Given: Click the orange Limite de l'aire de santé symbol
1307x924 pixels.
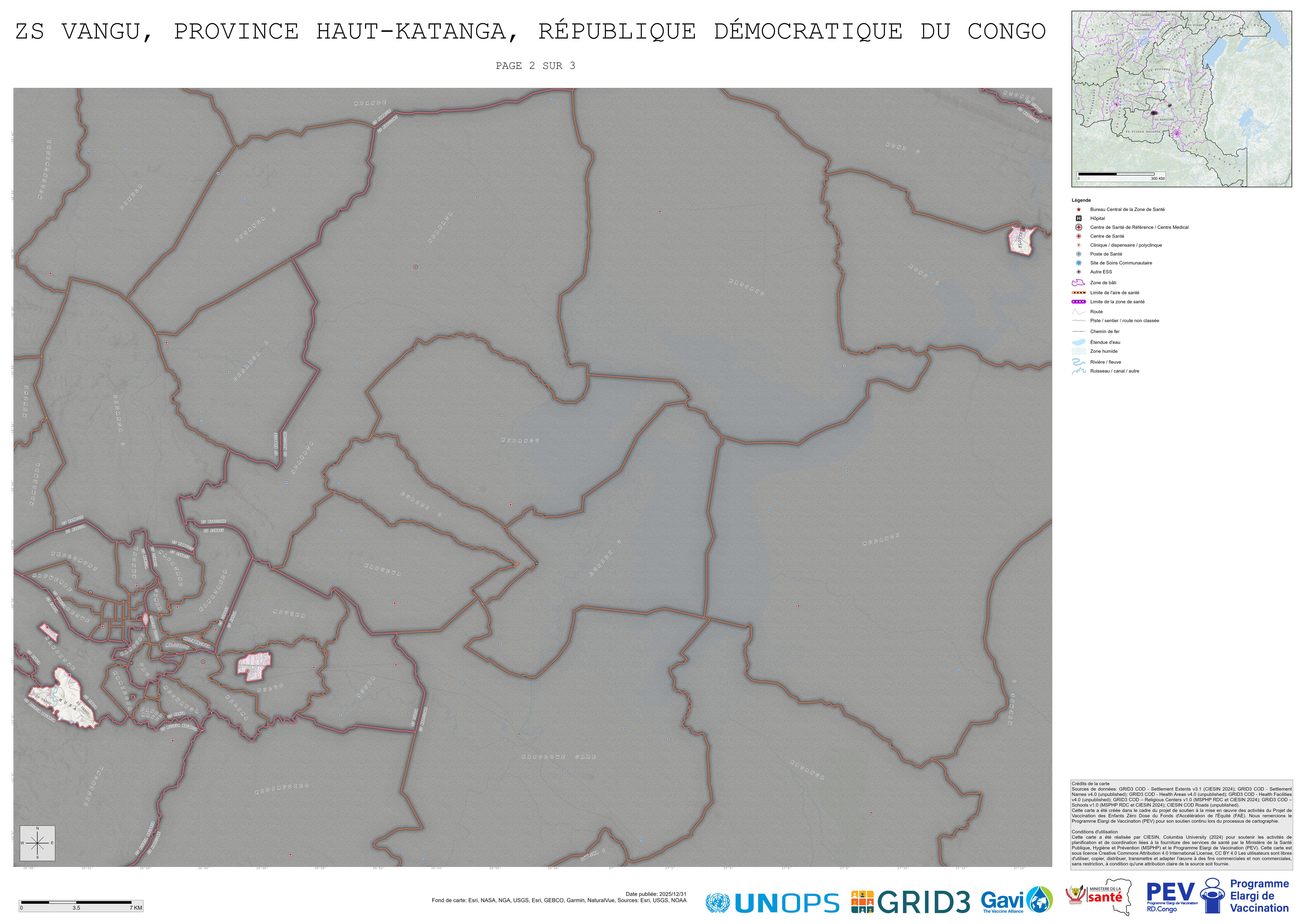Looking at the screenshot, I should [x=1078, y=293].
